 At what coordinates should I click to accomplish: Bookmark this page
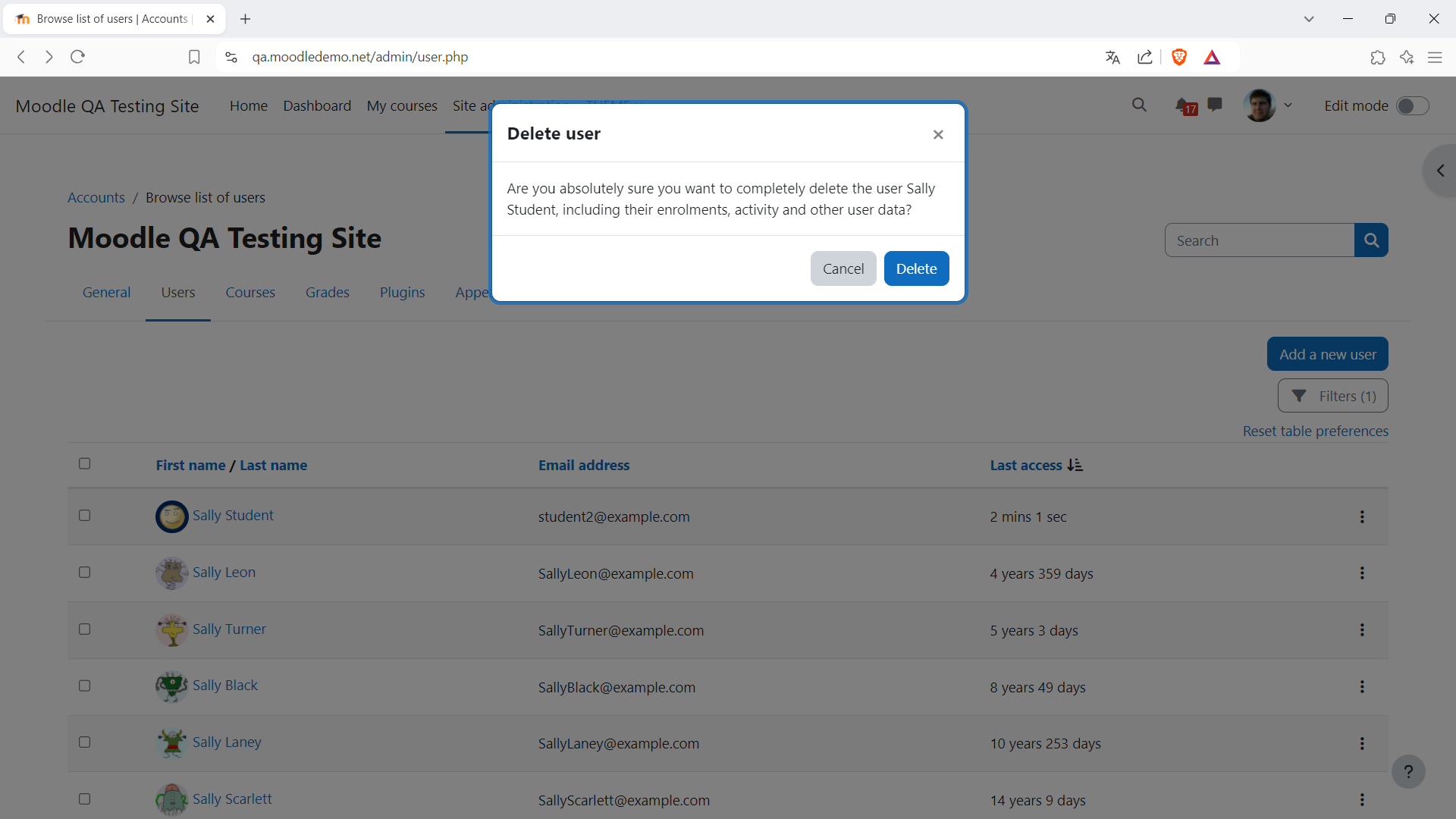[x=194, y=57]
